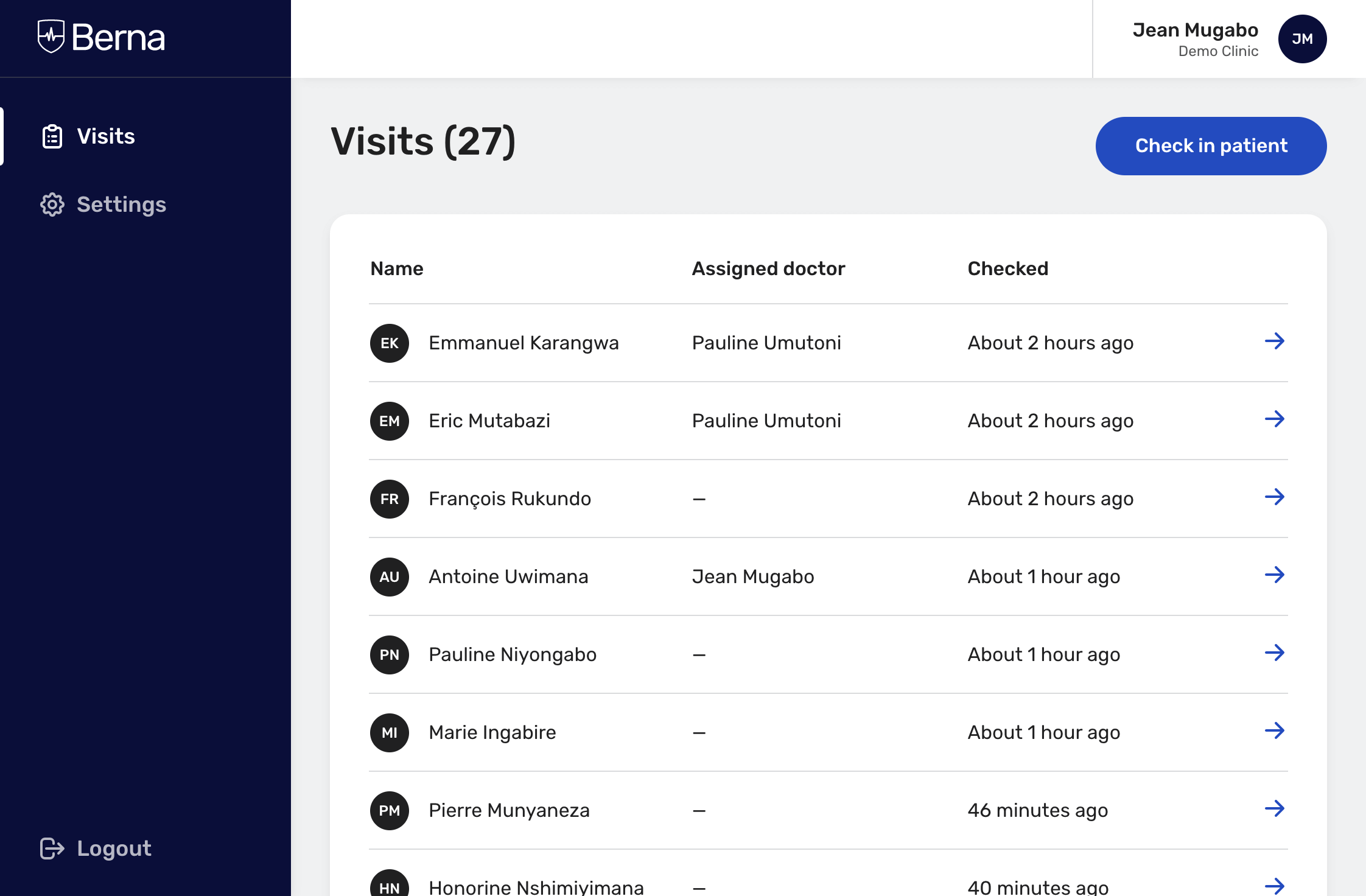The image size is (1366, 896).
Task: Click the Assigned doctor column header
Action: coord(768,268)
